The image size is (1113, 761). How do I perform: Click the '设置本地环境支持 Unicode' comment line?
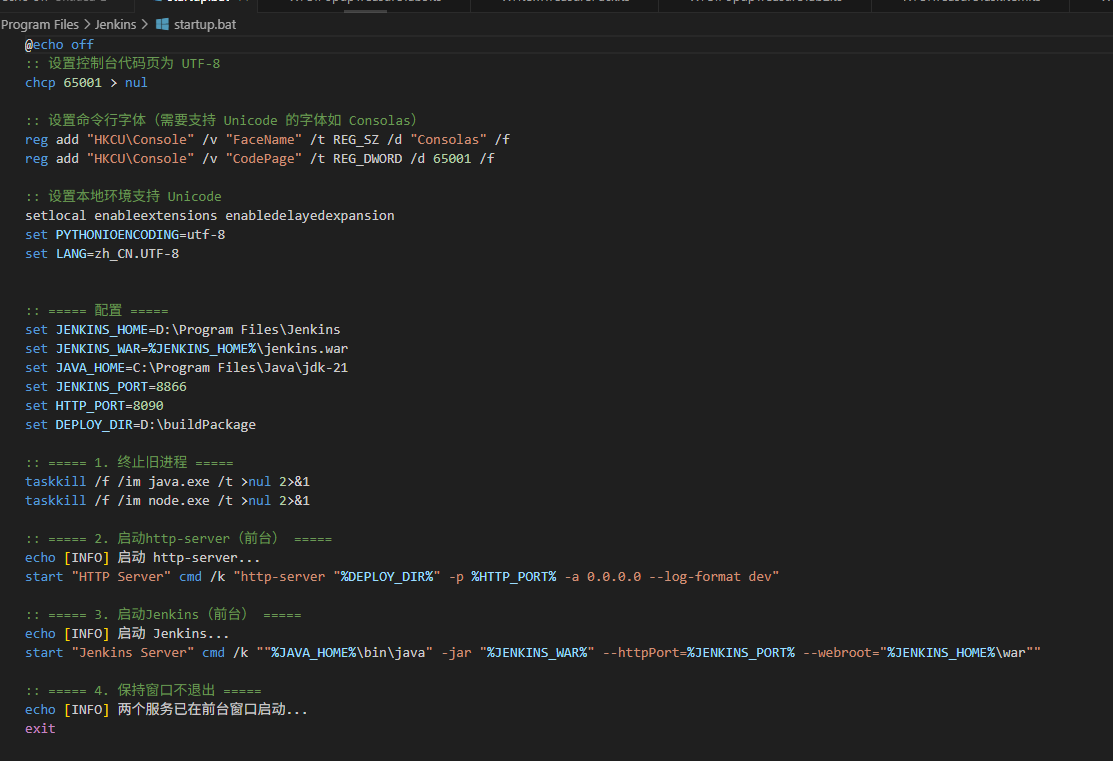click(x=124, y=196)
